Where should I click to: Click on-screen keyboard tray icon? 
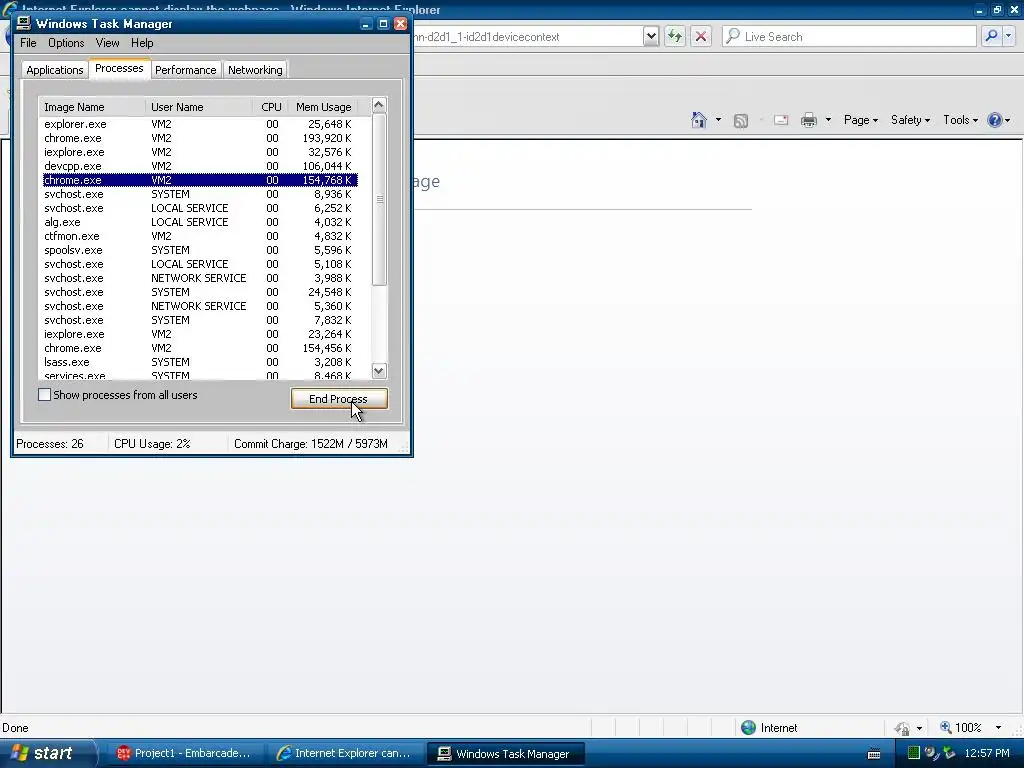coord(874,754)
